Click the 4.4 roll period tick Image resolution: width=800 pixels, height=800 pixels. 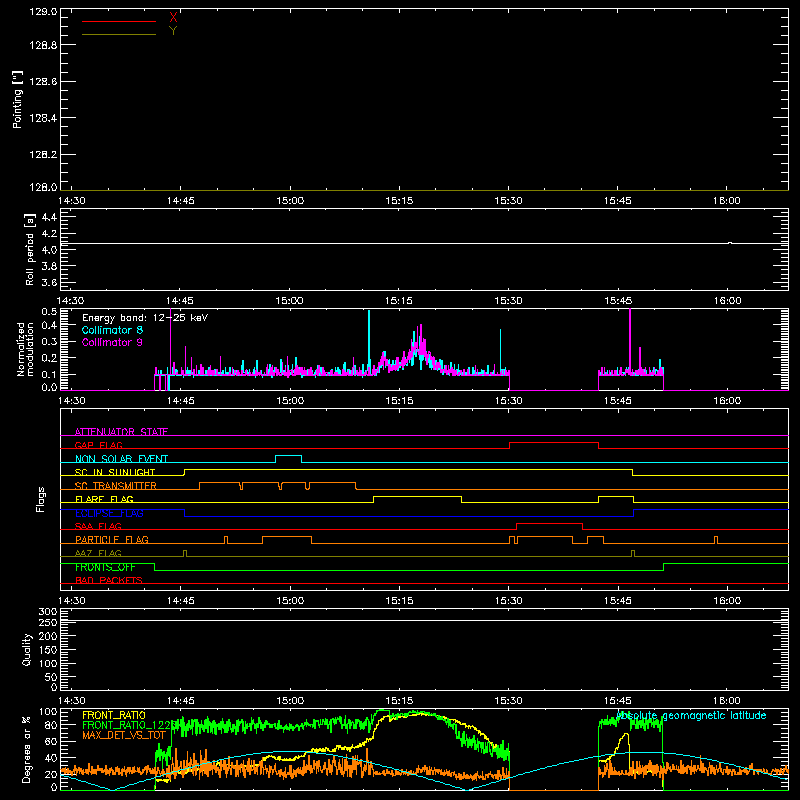49,218
